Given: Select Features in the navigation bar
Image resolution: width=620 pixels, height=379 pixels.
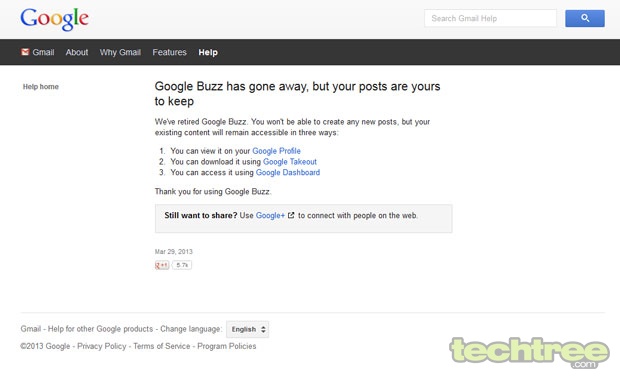Looking at the screenshot, I should tap(169, 52).
